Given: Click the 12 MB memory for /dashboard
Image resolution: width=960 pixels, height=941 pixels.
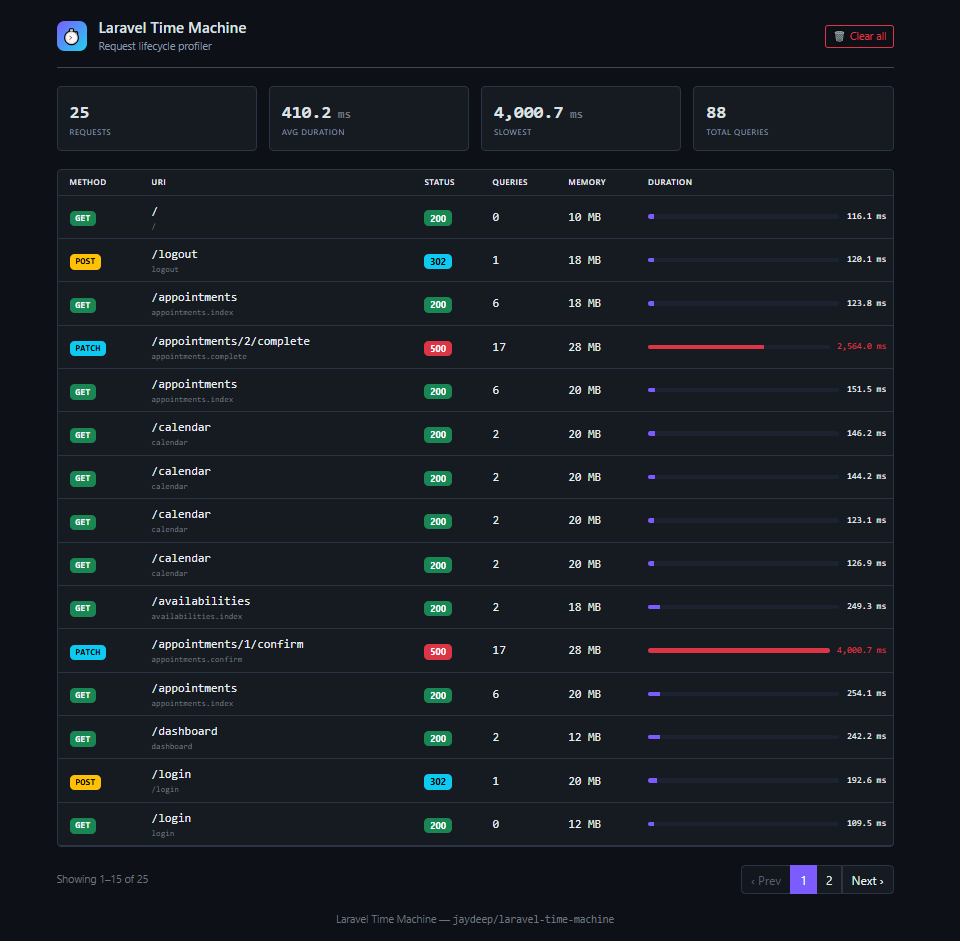Looking at the screenshot, I should pos(584,737).
